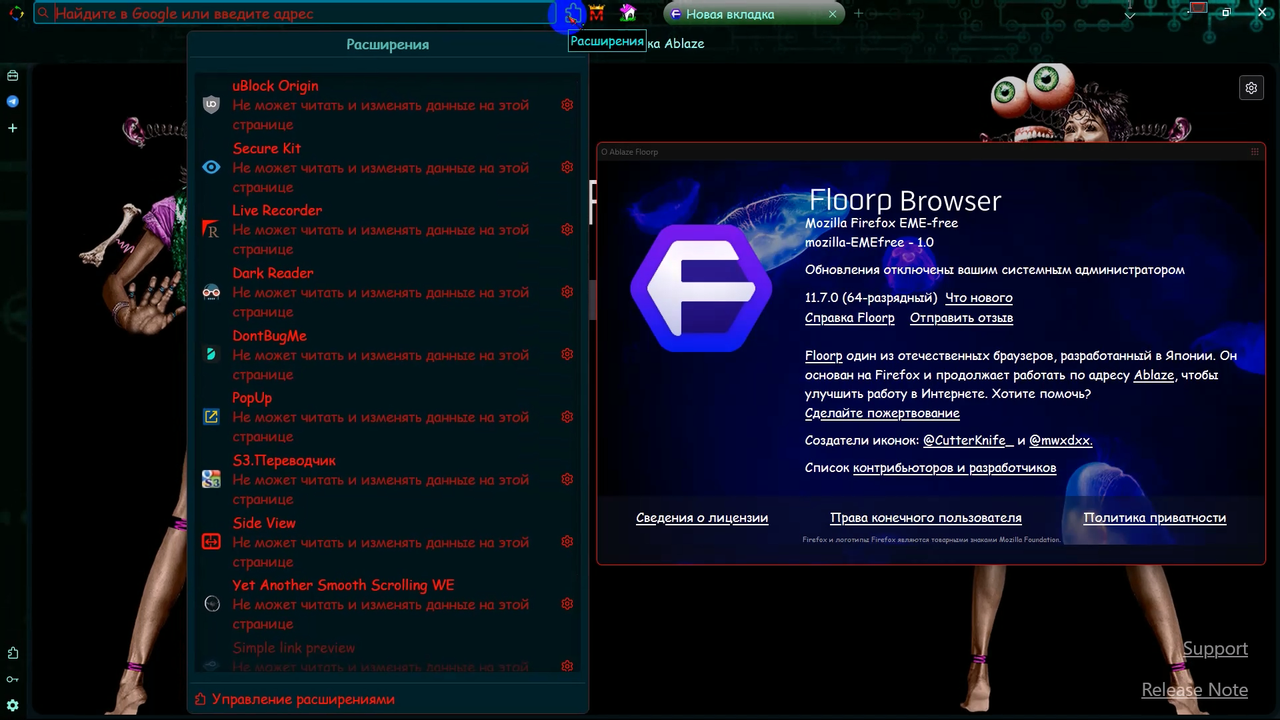Screen dimensions: 1280x720
Task: Open @CutterKnife_ creator link
Action: 967,440
